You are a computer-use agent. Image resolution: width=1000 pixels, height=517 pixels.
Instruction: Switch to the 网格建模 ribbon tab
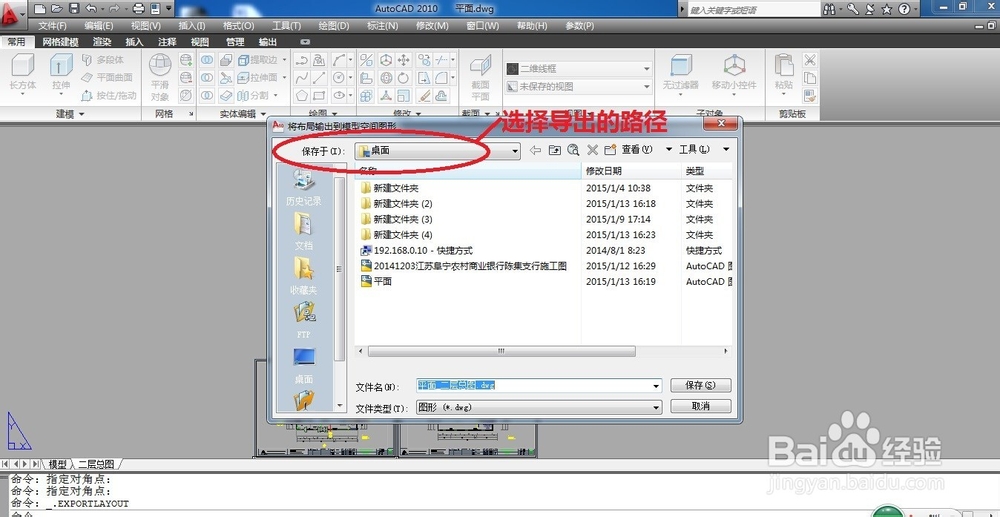[x=61, y=42]
